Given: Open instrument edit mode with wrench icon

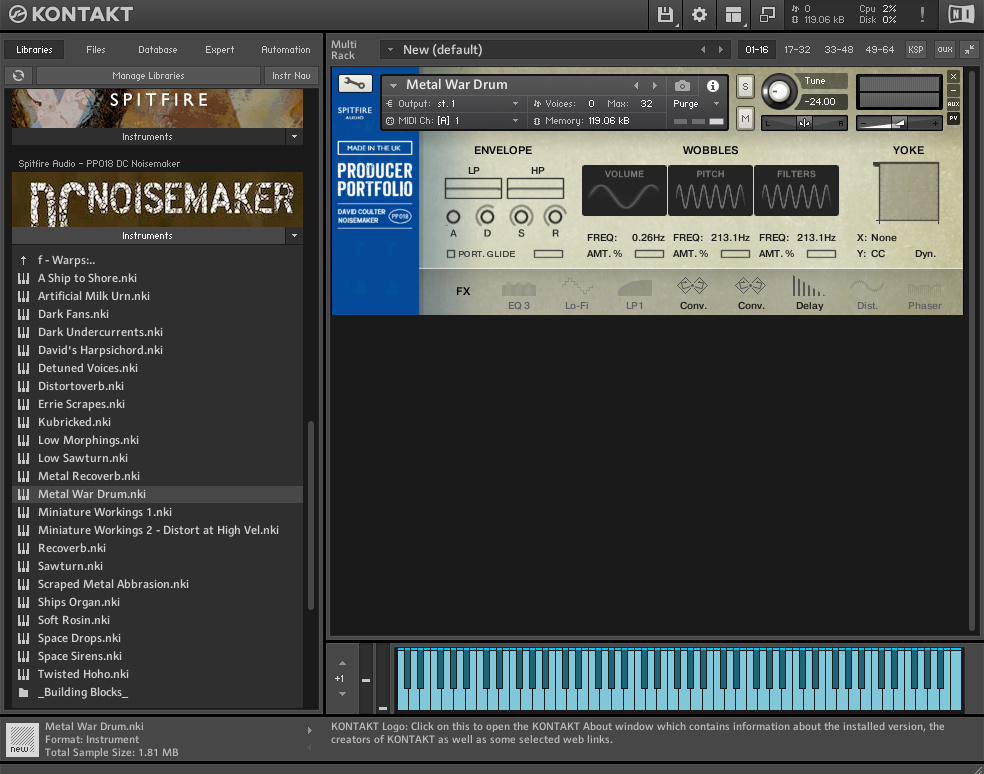Looking at the screenshot, I should point(355,83).
